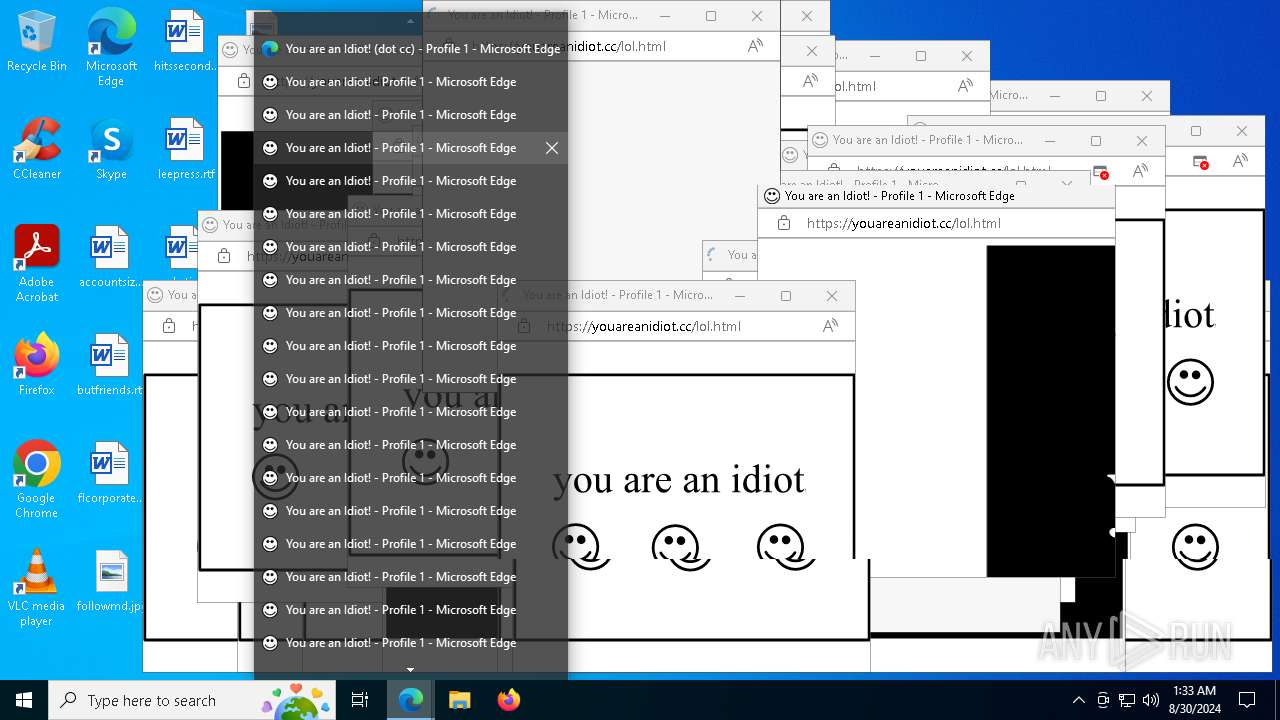This screenshot has width=1280, height=720.
Task: Click lock icon in the fully titled Microsoft Edge window
Action: point(784,223)
